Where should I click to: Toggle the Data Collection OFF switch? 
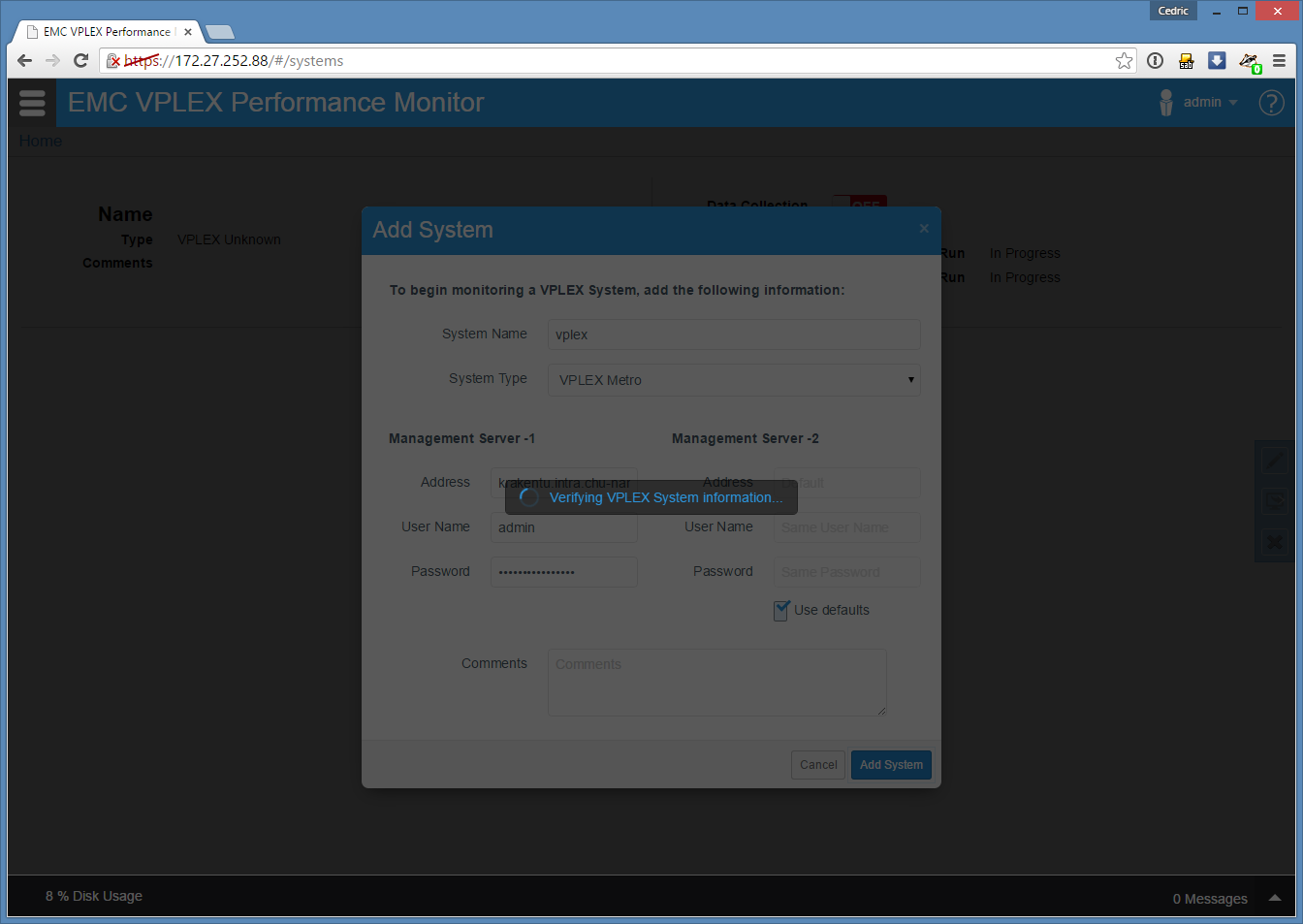pos(860,205)
